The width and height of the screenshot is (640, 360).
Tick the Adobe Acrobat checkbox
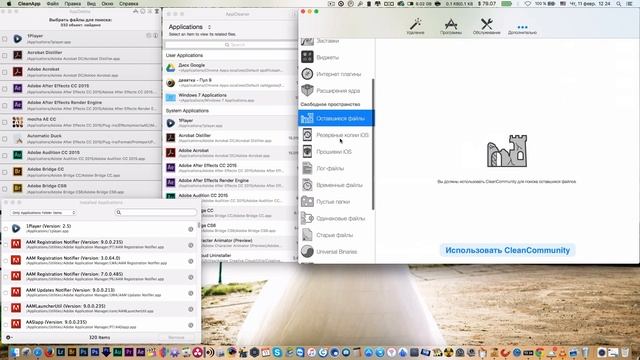5,72
